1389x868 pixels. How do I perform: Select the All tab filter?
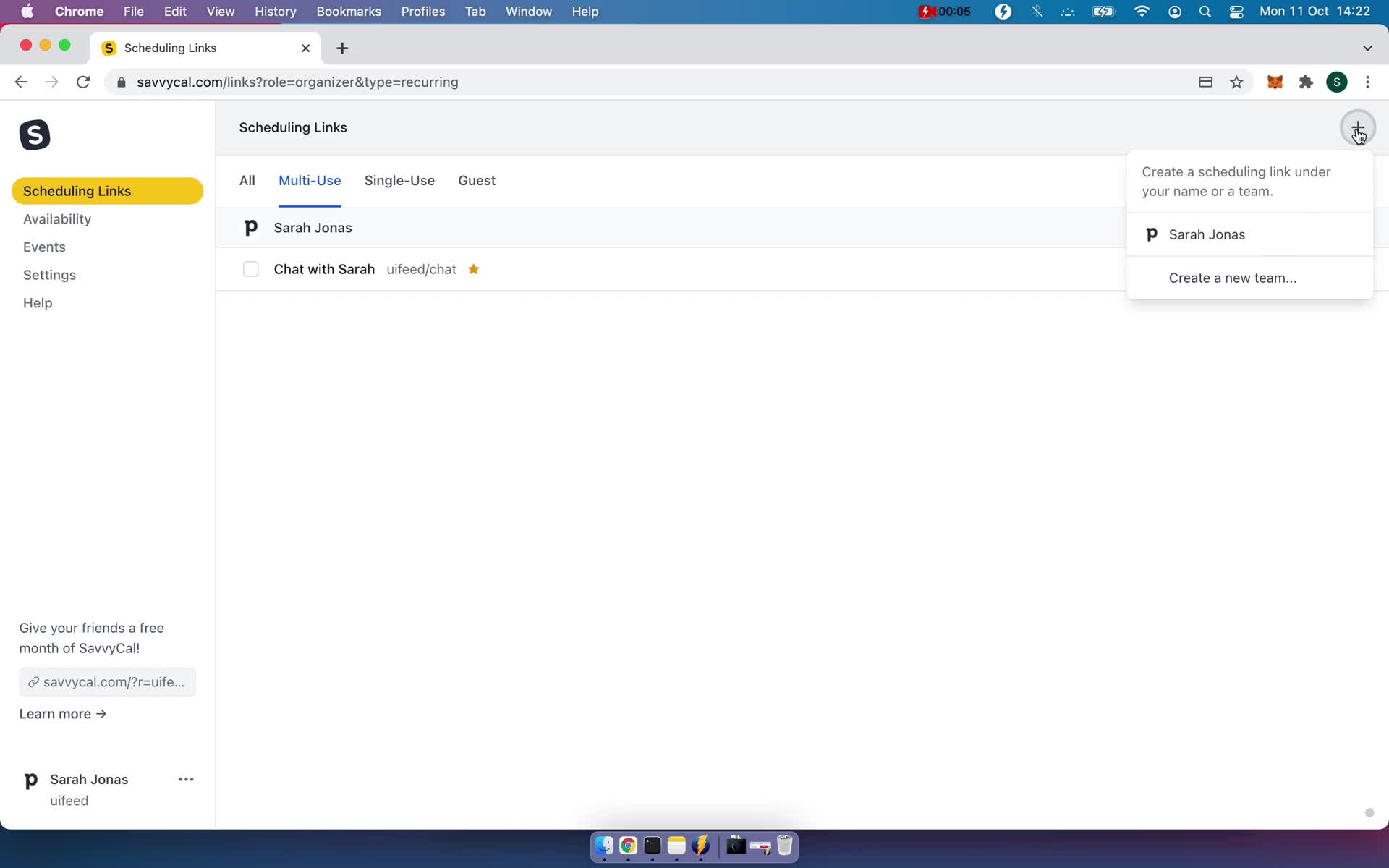247,180
